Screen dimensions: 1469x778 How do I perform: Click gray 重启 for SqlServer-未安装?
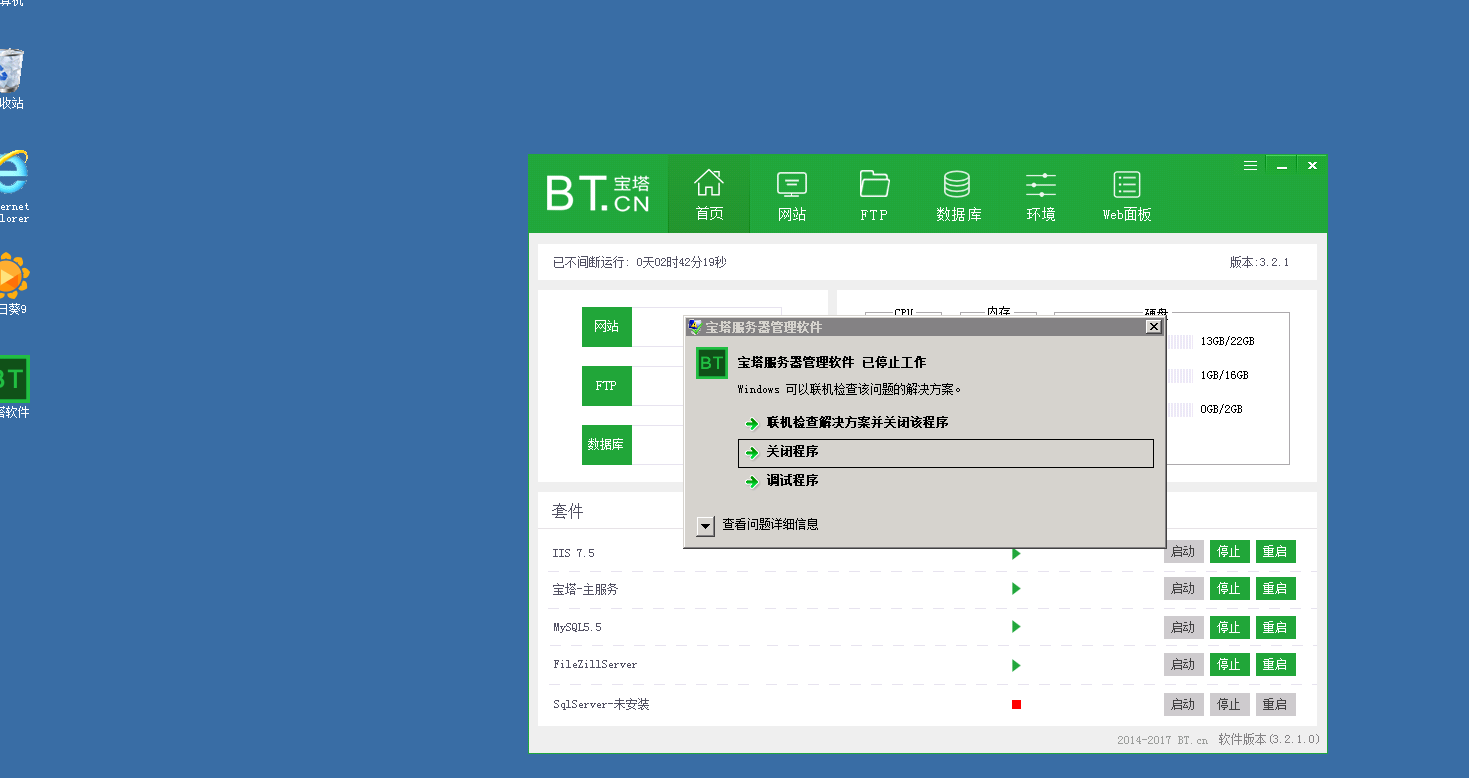(1275, 705)
